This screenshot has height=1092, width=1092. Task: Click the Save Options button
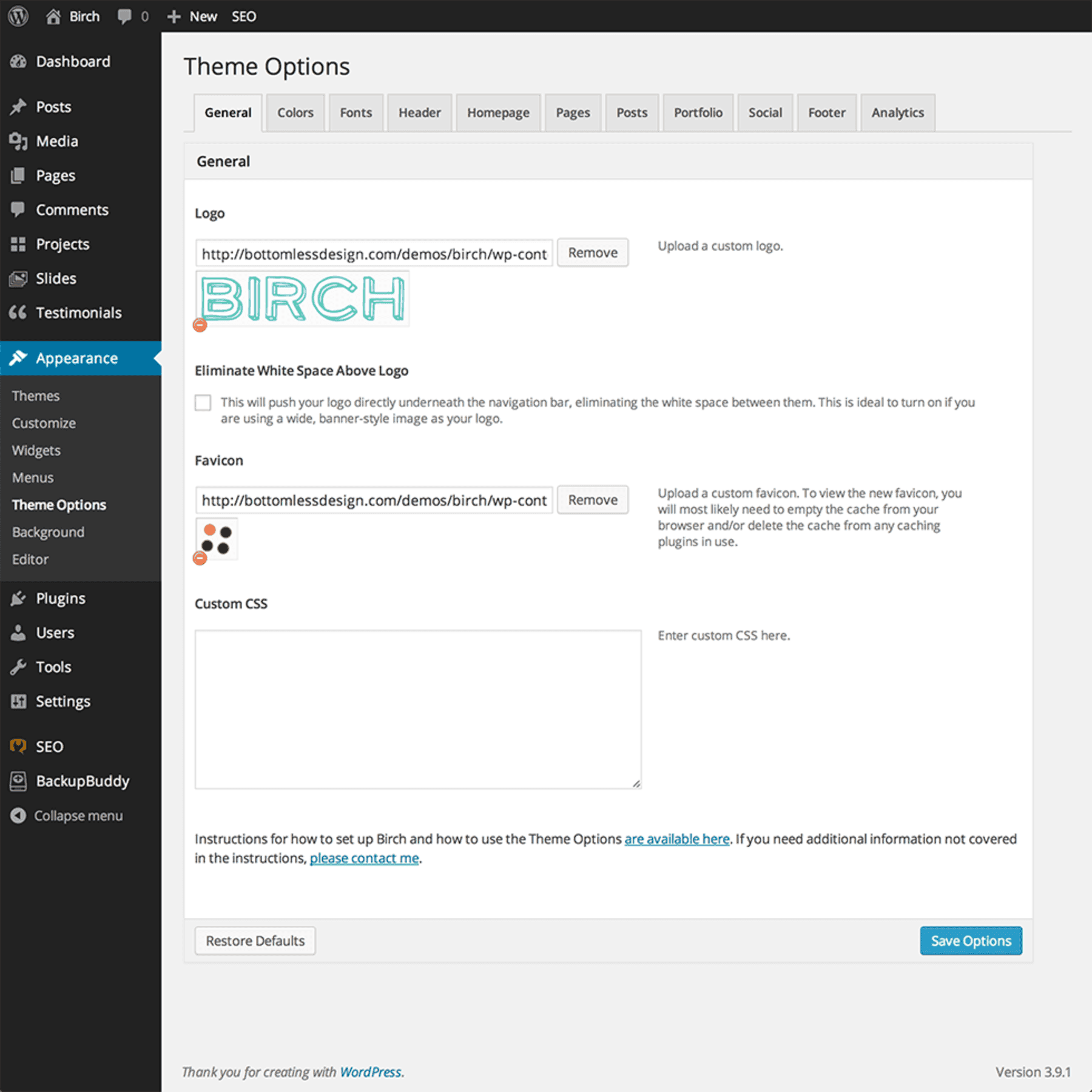971,940
